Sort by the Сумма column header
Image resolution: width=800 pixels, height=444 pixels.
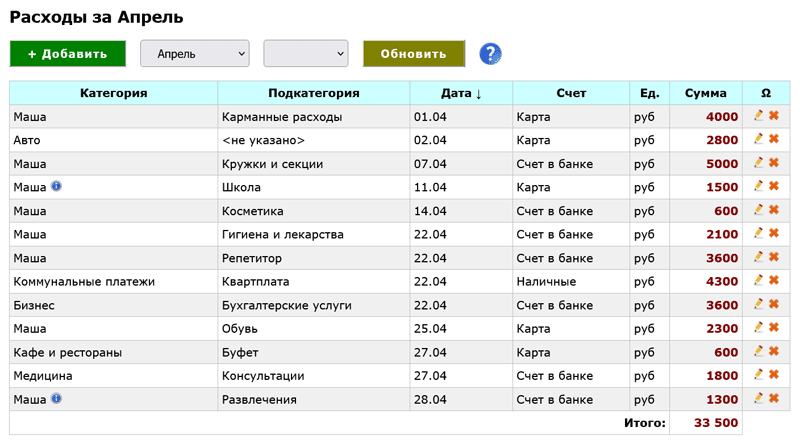coord(705,93)
